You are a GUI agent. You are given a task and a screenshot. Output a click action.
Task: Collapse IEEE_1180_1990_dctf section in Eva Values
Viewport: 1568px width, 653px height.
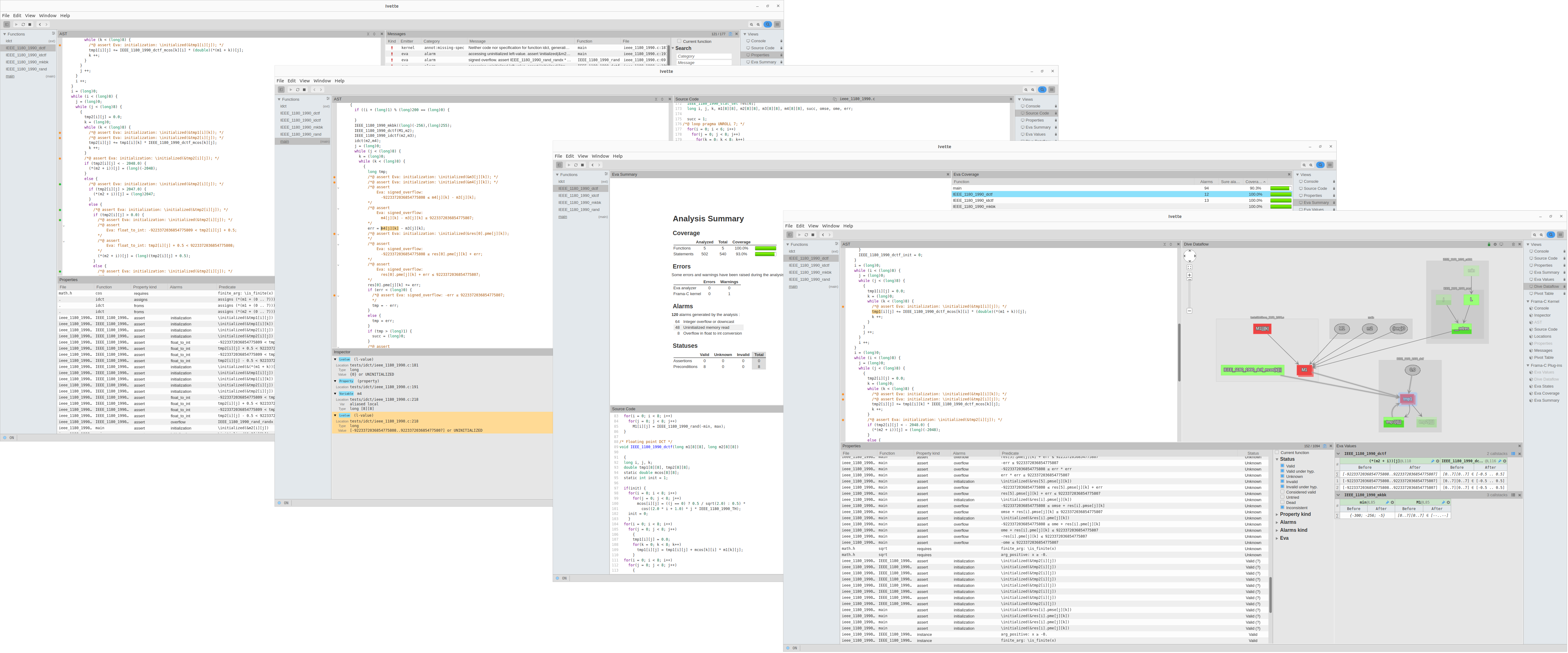click(x=1338, y=454)
